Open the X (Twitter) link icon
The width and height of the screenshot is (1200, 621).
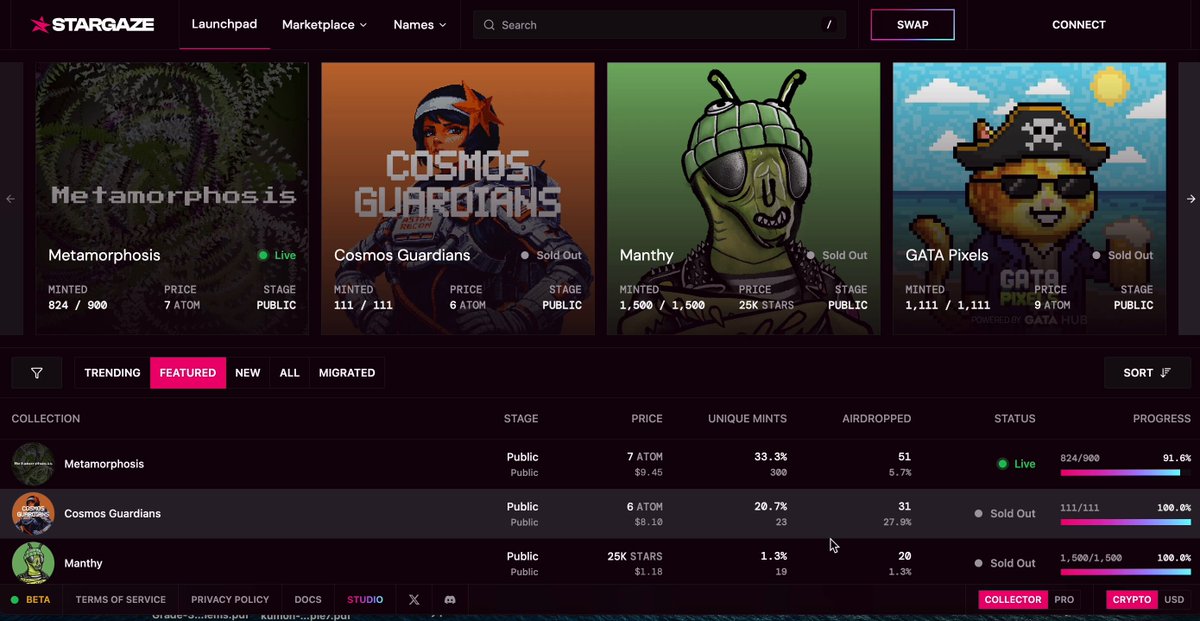coord(414,600)
